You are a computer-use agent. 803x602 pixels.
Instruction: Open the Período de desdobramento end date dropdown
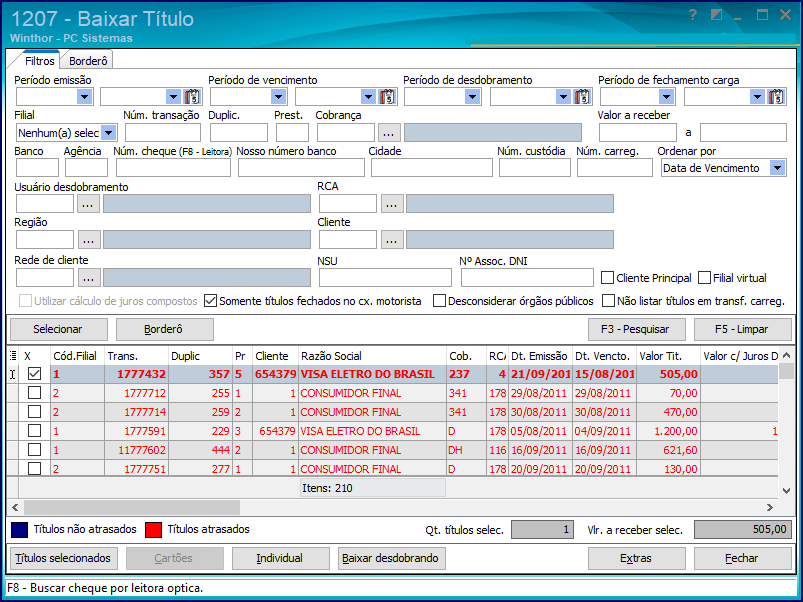click(563, 96)
